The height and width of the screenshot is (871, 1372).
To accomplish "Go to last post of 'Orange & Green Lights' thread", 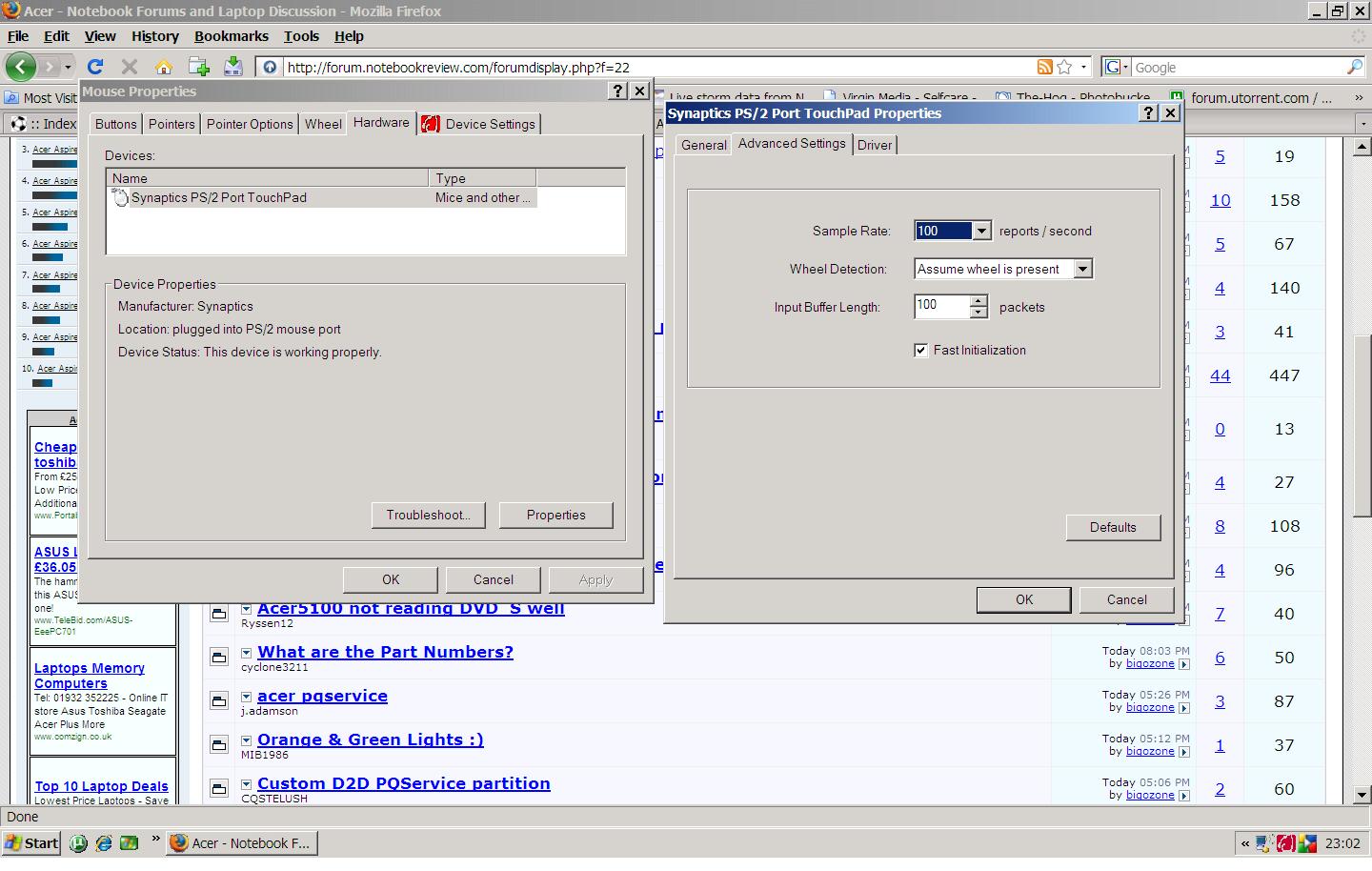I will pyautogui.click(x=1184, y=752).
